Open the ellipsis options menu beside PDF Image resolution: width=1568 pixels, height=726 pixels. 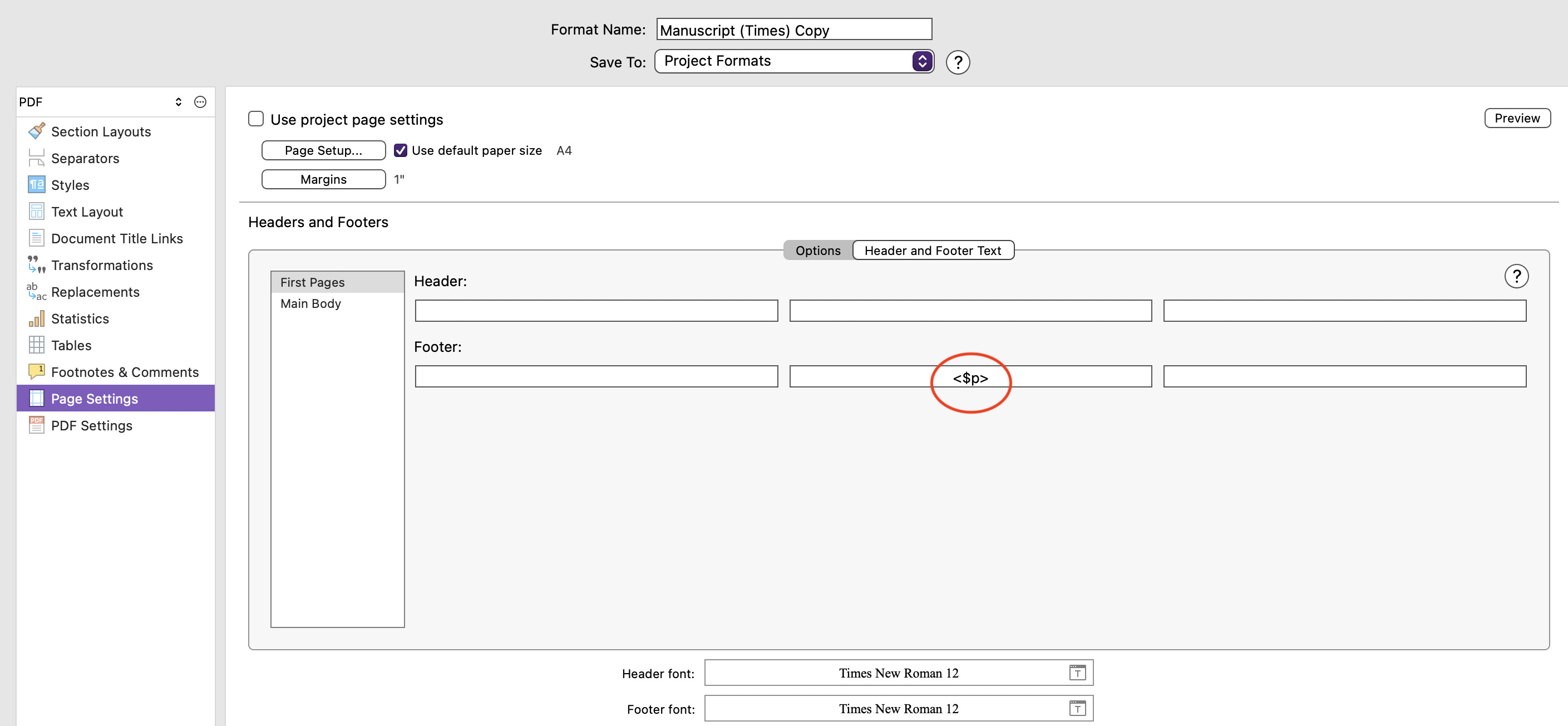coord(200,102)
